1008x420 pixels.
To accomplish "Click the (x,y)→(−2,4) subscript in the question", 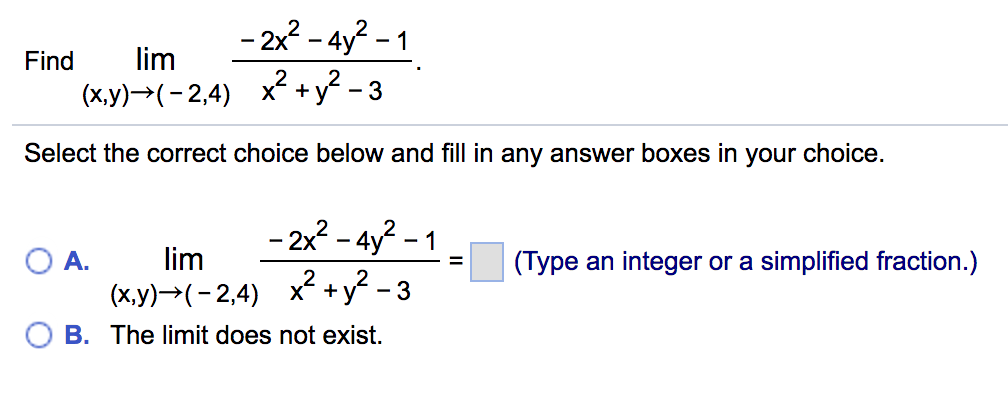I will (155, 95).
